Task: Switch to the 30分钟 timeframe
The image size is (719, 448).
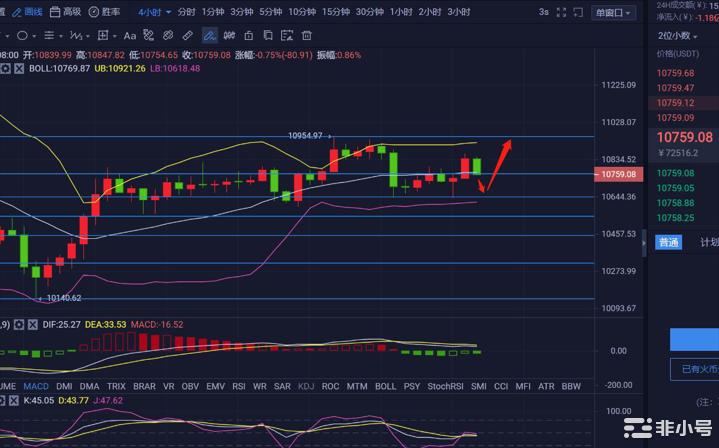Action: [x=370, y=12]
